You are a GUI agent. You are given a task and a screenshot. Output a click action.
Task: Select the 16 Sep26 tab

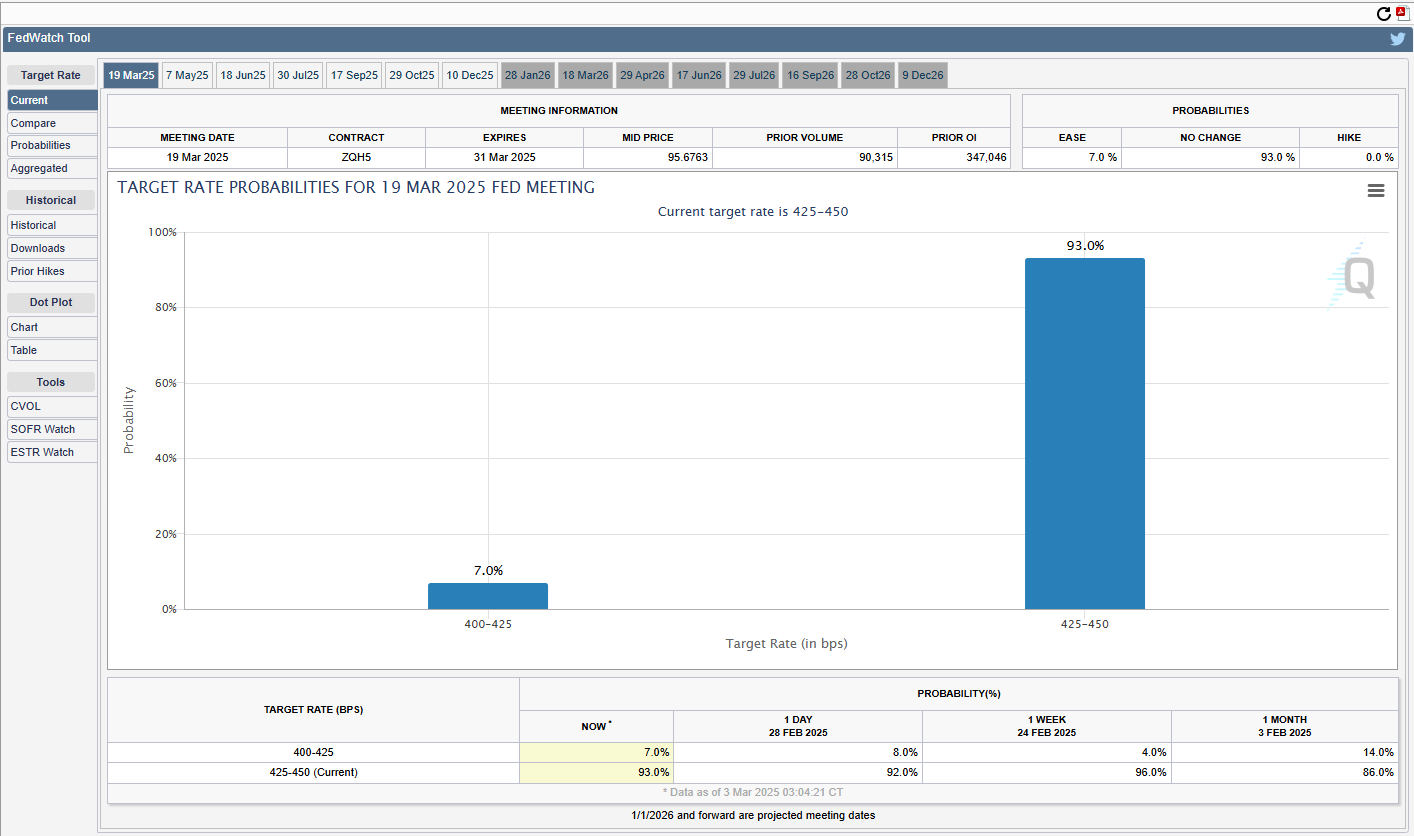(x=810, y=75)
